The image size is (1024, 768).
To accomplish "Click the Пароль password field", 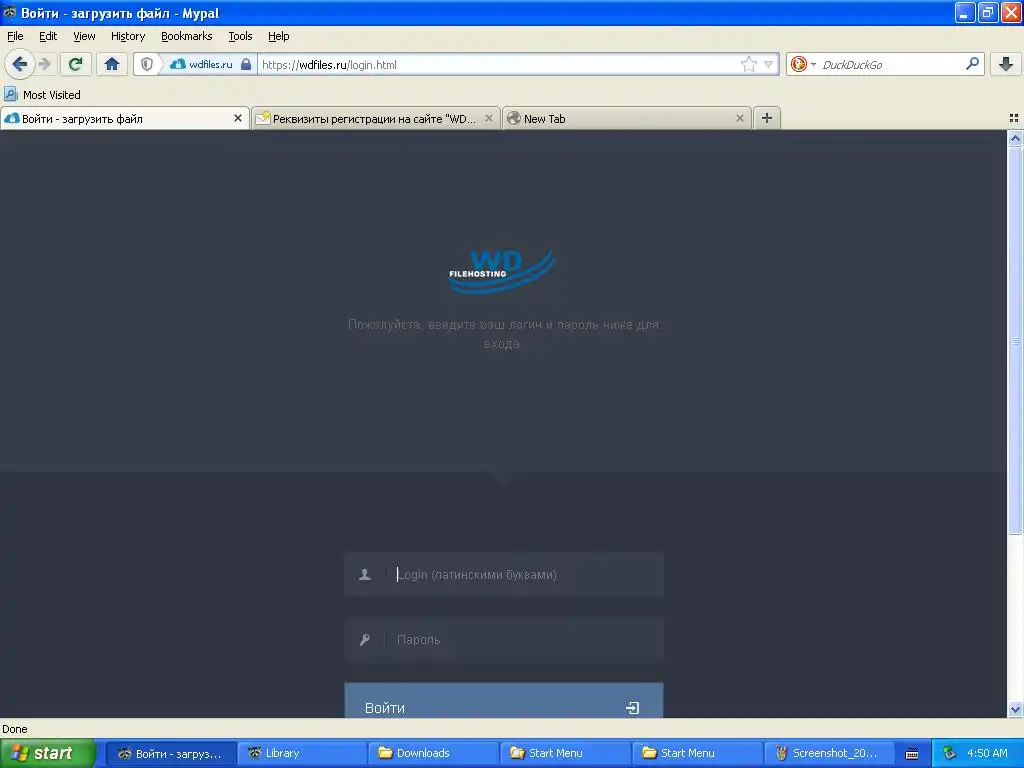I will click(x=504, y=640).
